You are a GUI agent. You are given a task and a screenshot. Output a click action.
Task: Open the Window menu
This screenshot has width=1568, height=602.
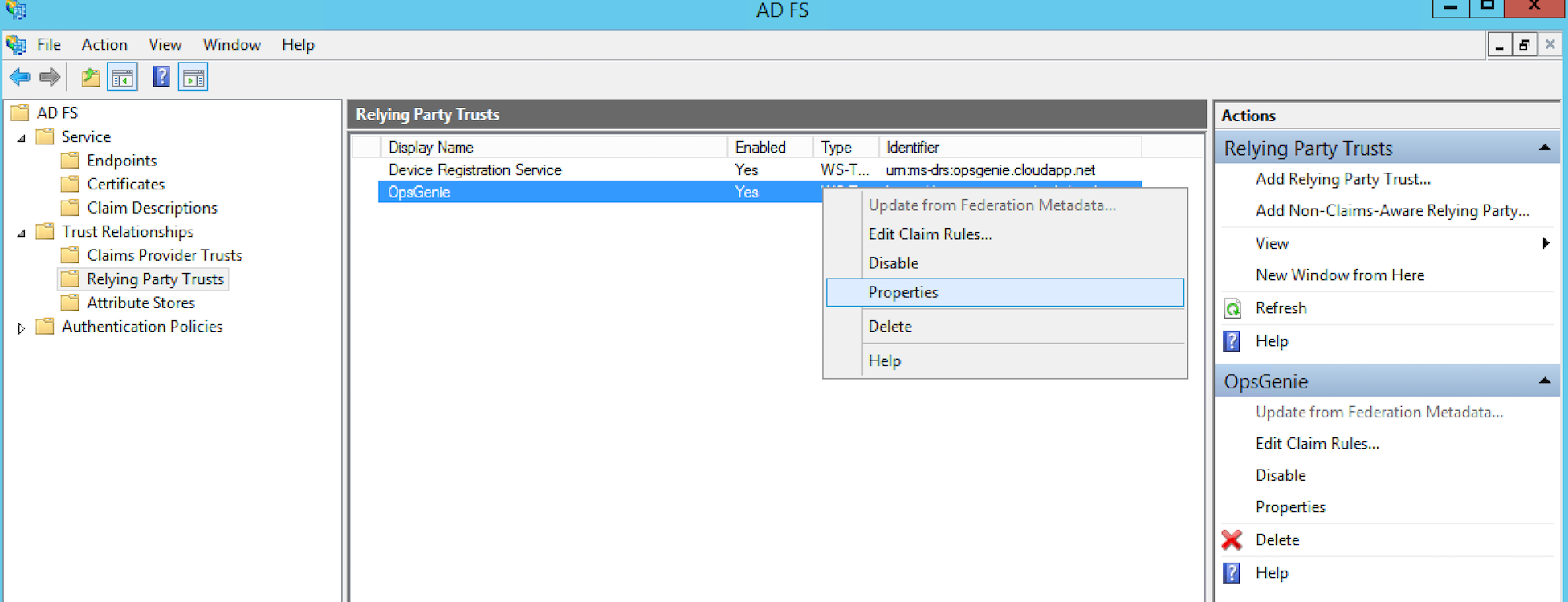(231, 45)
